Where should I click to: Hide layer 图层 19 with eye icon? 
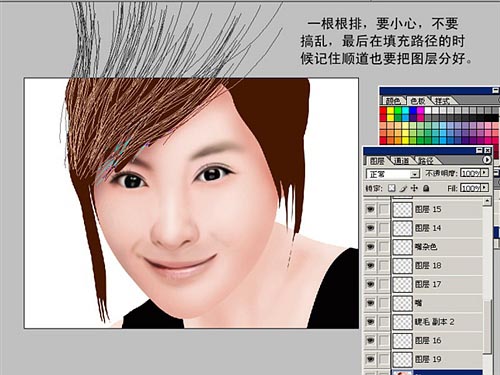pyautogui.click(x=370, y=359)
